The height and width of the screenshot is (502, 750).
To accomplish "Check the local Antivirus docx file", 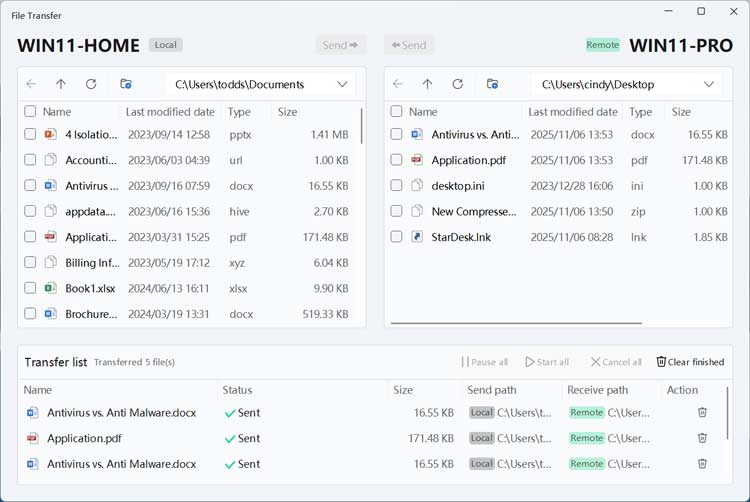I will pyautogui.click(x=30, y=186).
